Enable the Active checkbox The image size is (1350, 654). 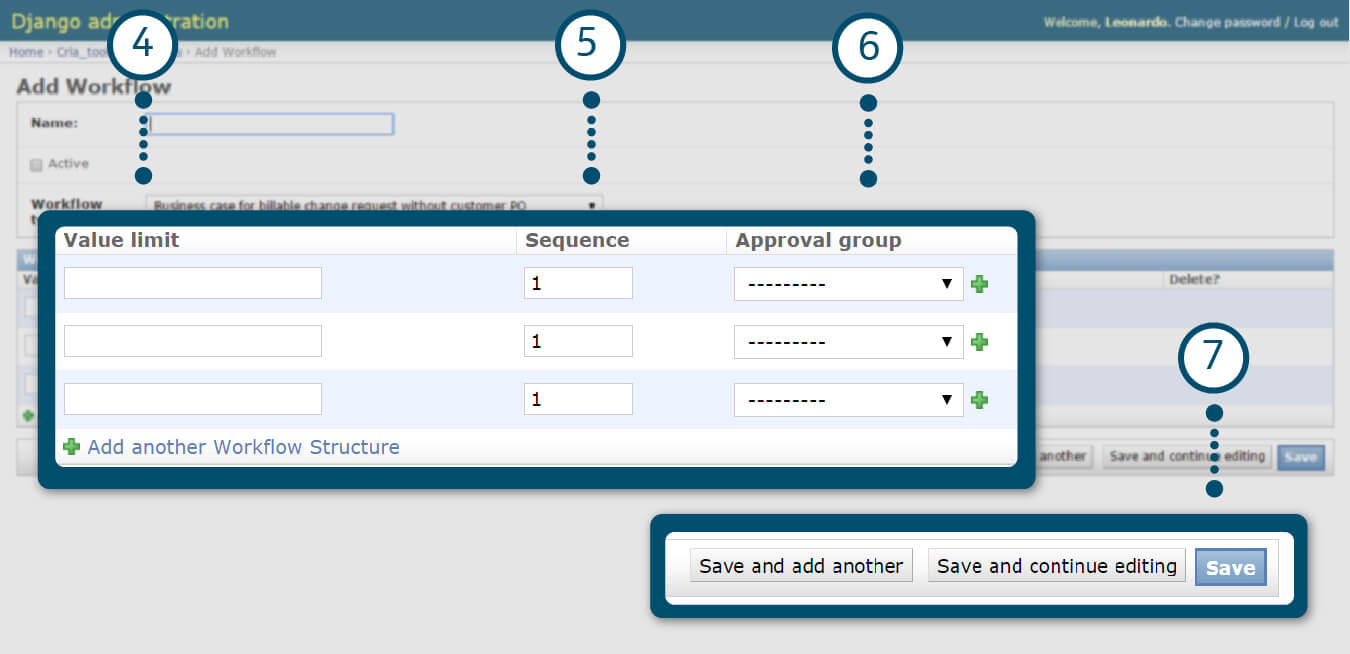(36, 165)
